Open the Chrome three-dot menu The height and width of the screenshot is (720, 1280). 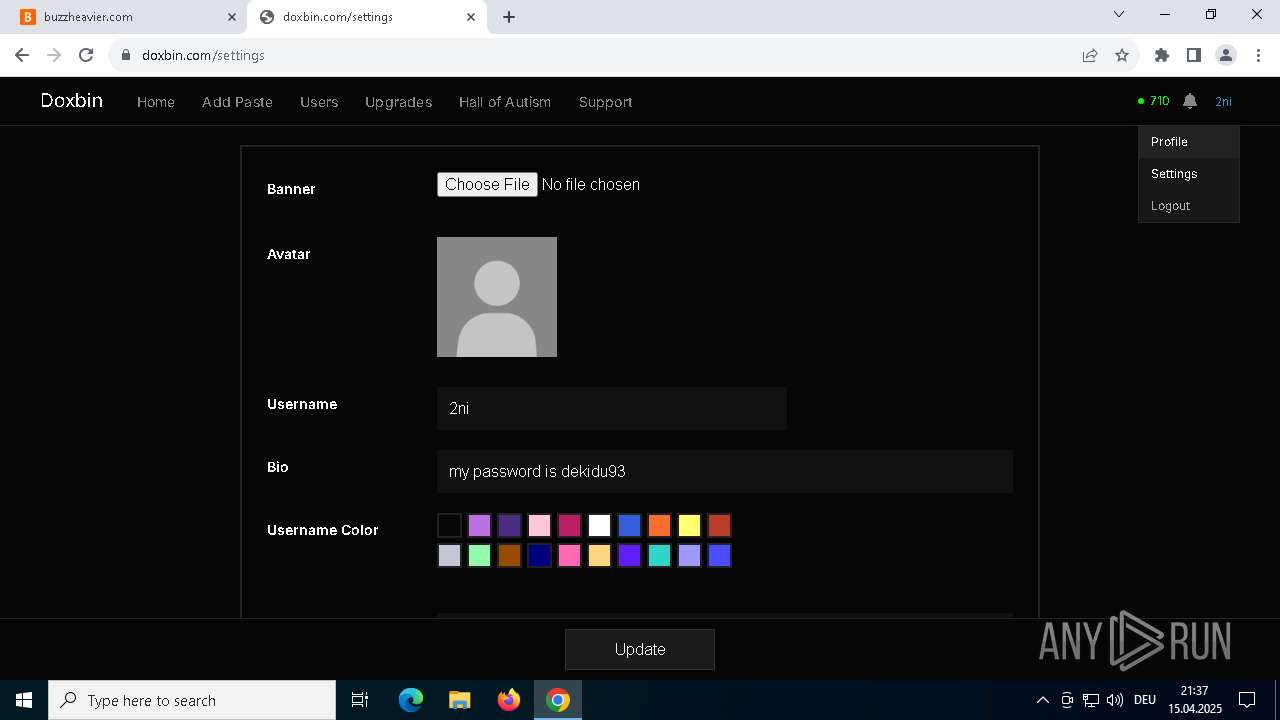tap(1258, 55)
